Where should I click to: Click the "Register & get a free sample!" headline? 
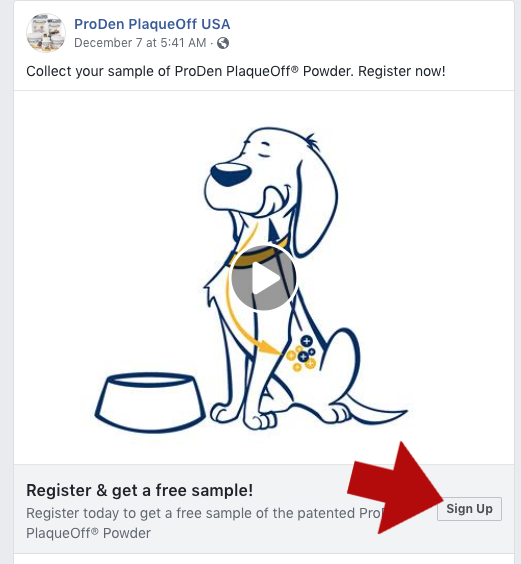coord(140,490)
